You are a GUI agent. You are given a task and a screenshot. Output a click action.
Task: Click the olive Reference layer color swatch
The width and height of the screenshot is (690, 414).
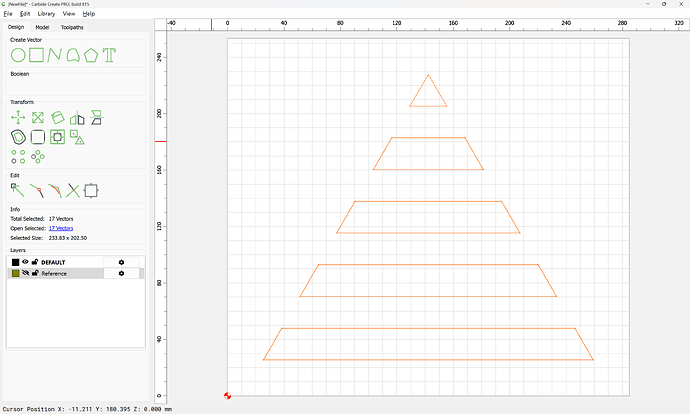click(15, 273)
